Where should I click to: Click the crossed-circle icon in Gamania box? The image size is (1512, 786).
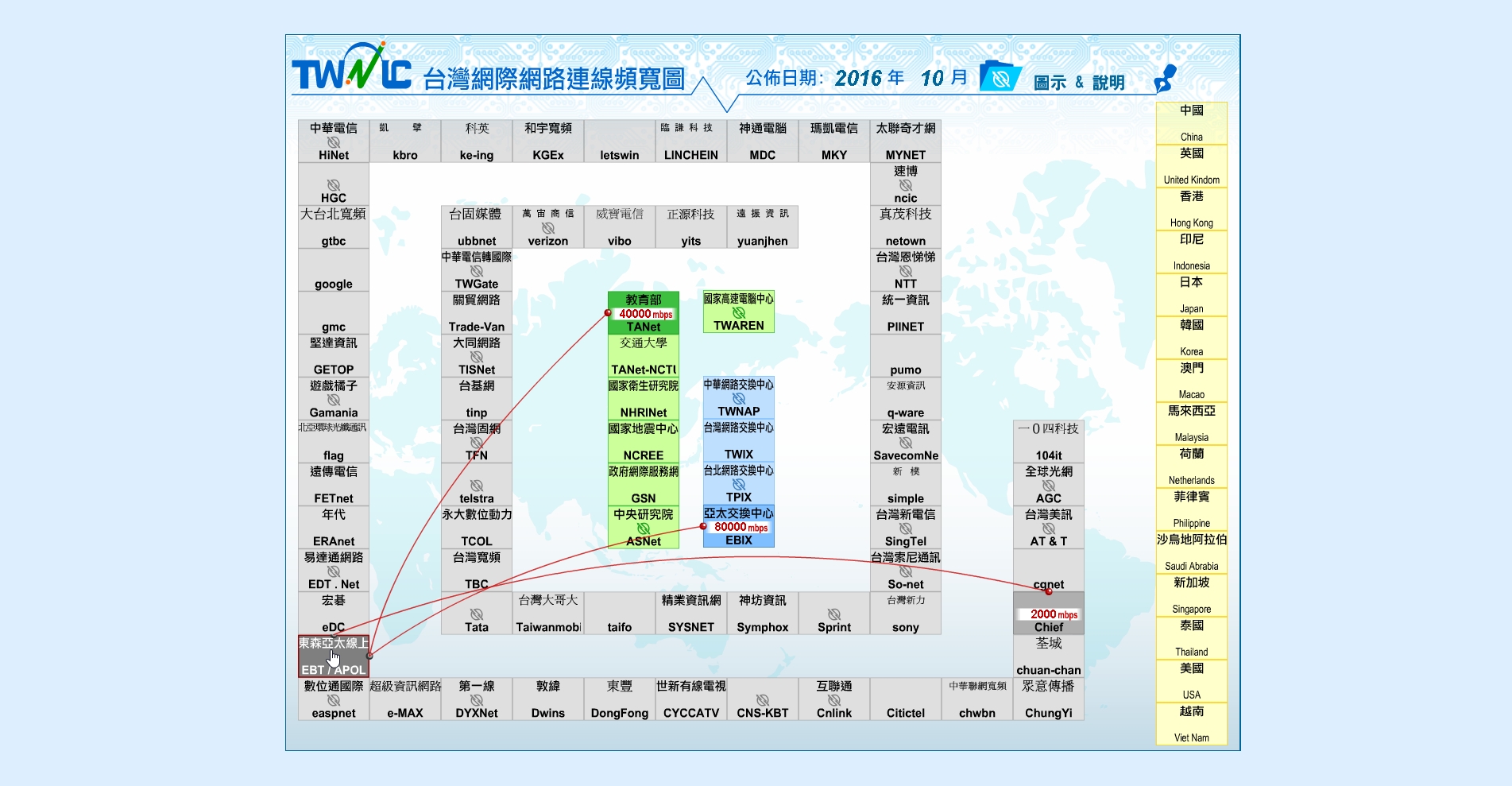(334, 400)
